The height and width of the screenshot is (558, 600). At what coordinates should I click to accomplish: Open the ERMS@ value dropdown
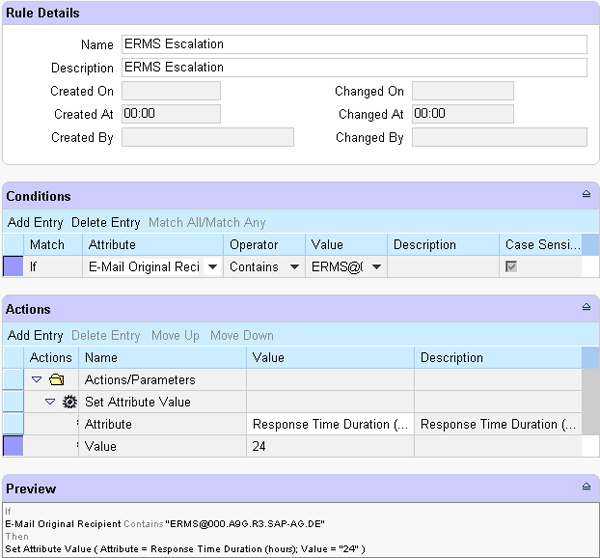[x=376, y=267]
